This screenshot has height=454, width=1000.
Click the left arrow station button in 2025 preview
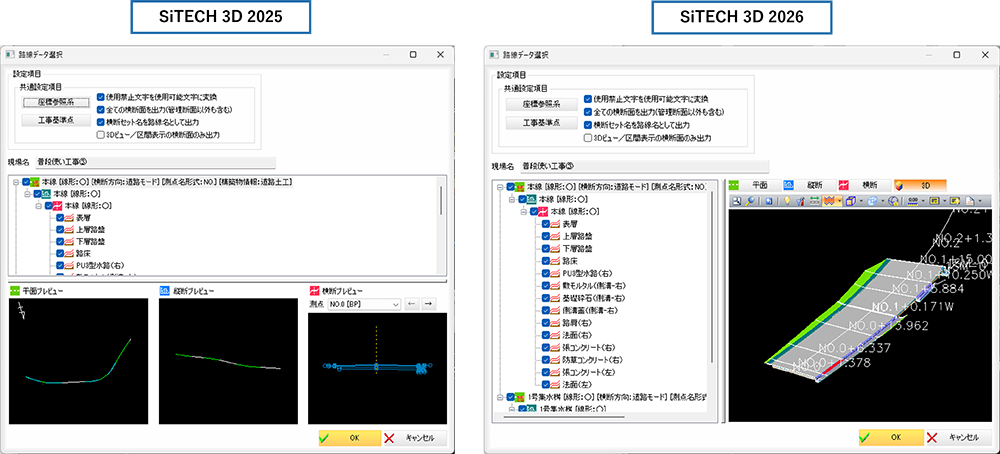[413, 304]
